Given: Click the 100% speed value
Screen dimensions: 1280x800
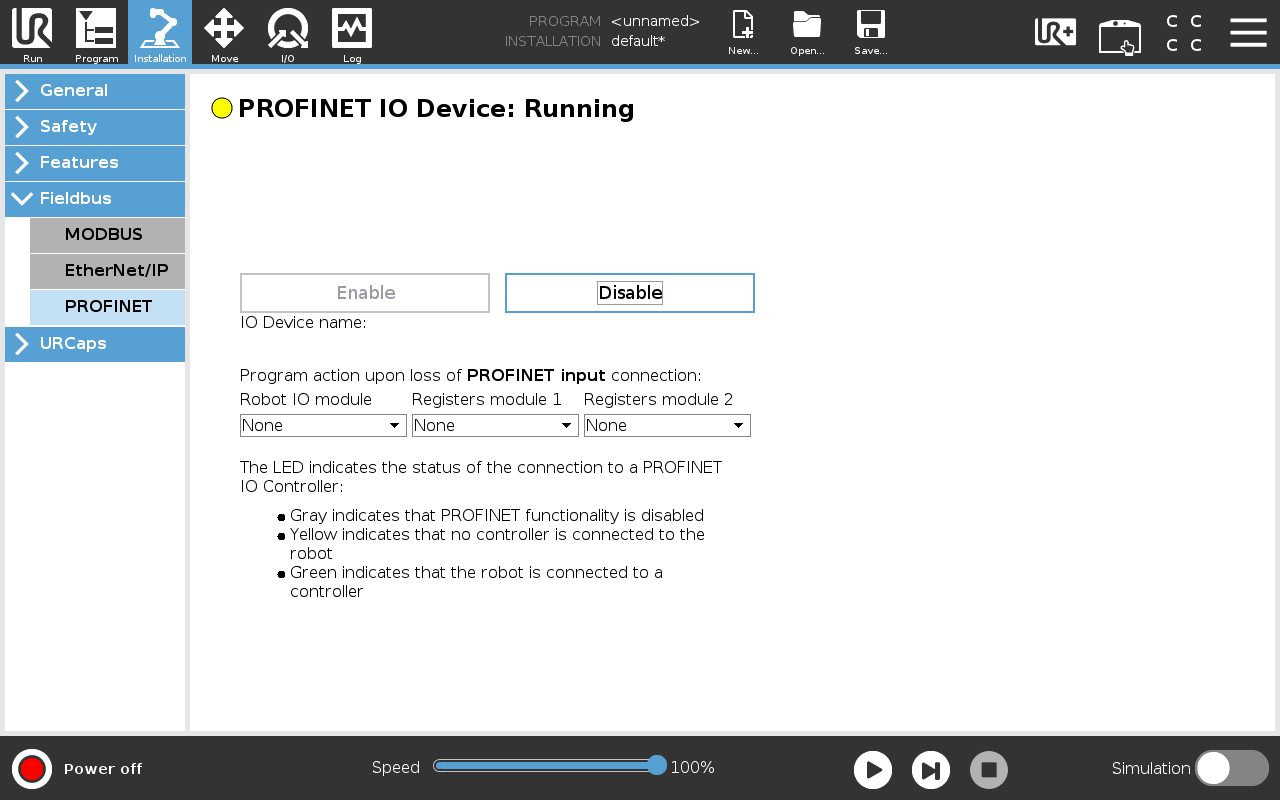Looking at the screenshot, I should click(692, 768).
